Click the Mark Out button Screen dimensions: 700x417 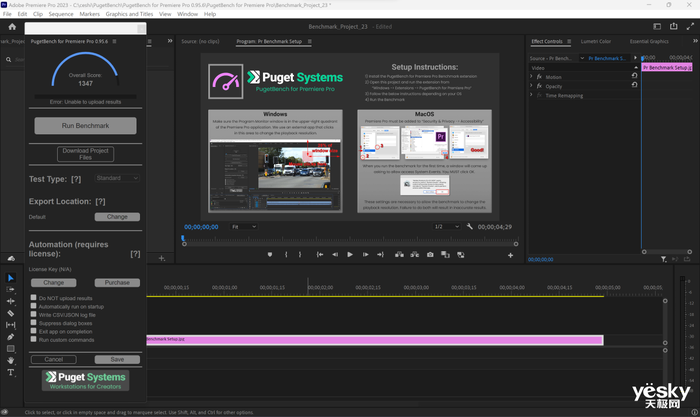pos(300,254)
